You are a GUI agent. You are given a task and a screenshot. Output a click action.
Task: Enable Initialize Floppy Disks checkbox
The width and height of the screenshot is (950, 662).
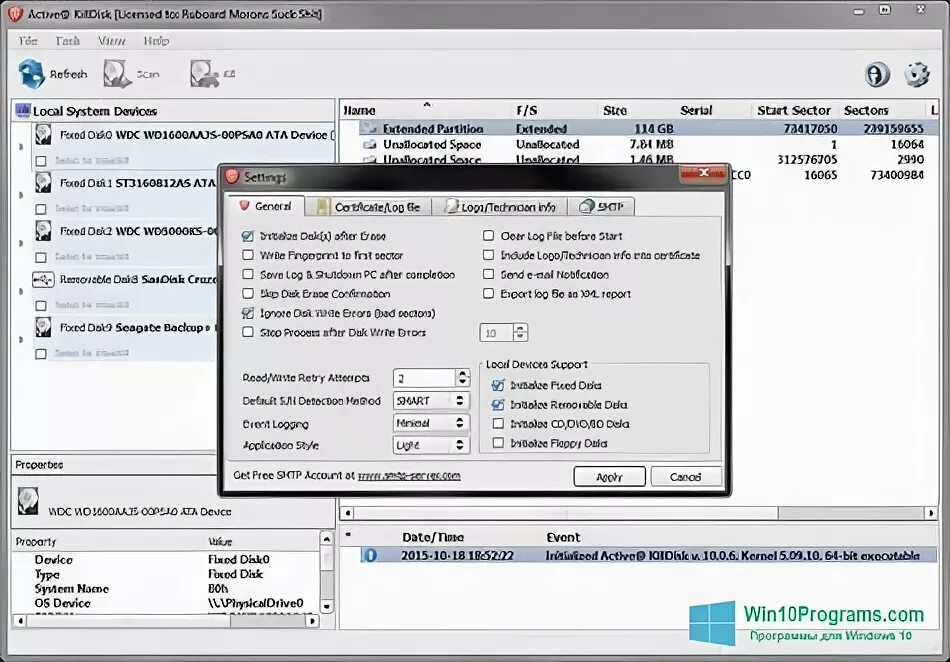pyautogui.click(x=498, y=443)
